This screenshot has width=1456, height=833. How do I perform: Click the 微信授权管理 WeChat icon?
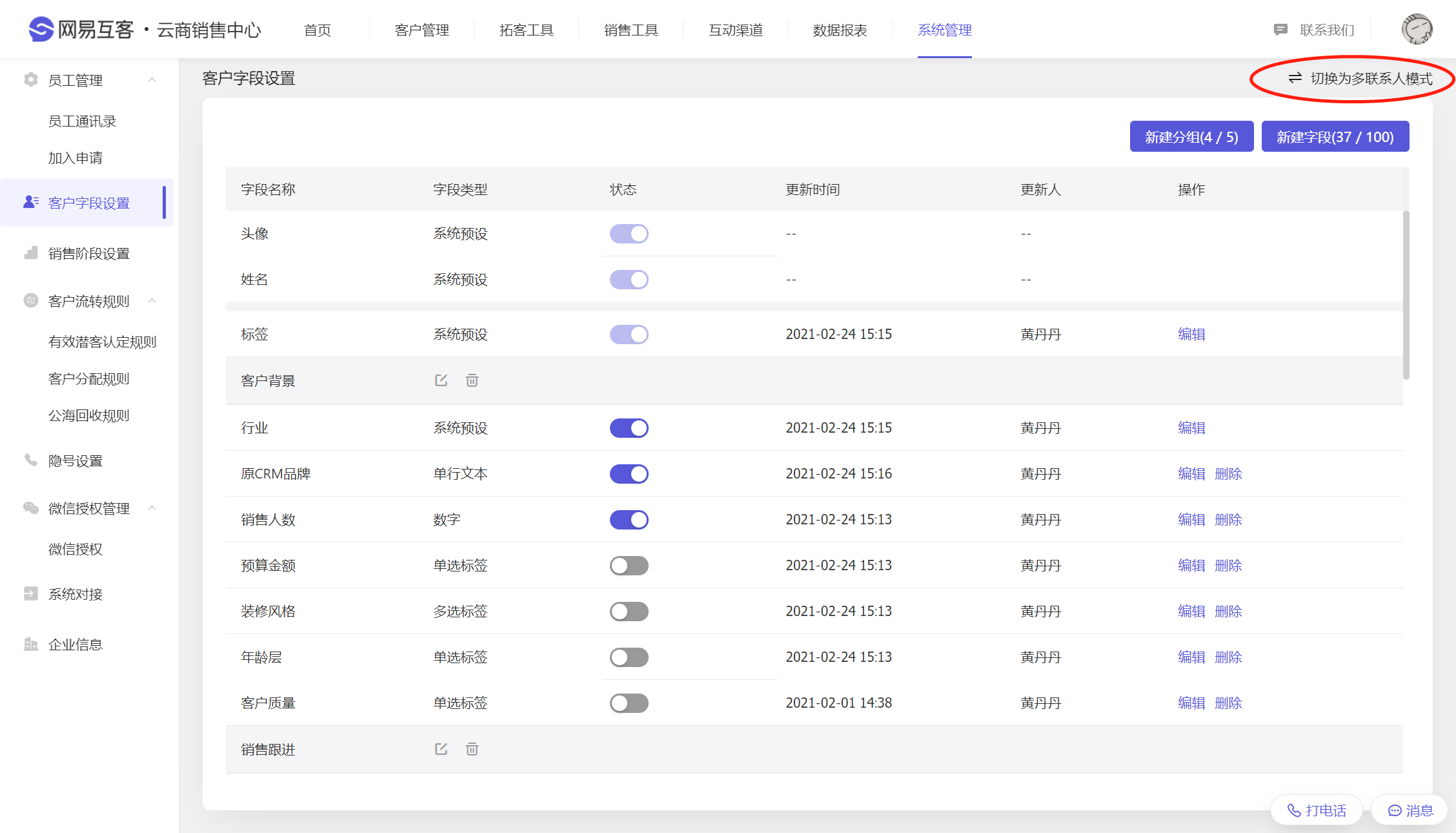pos(30,508)
